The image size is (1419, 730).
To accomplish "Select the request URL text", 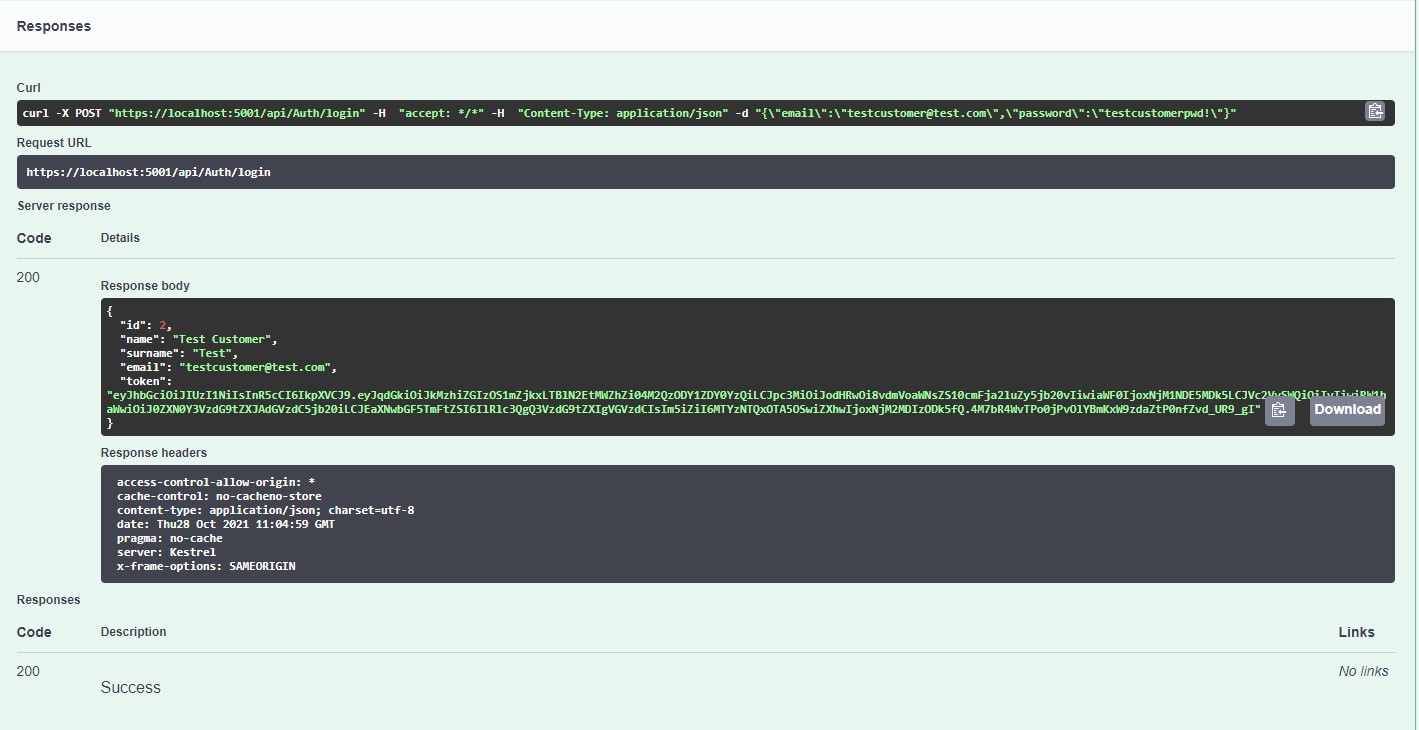I will point(148,172).
